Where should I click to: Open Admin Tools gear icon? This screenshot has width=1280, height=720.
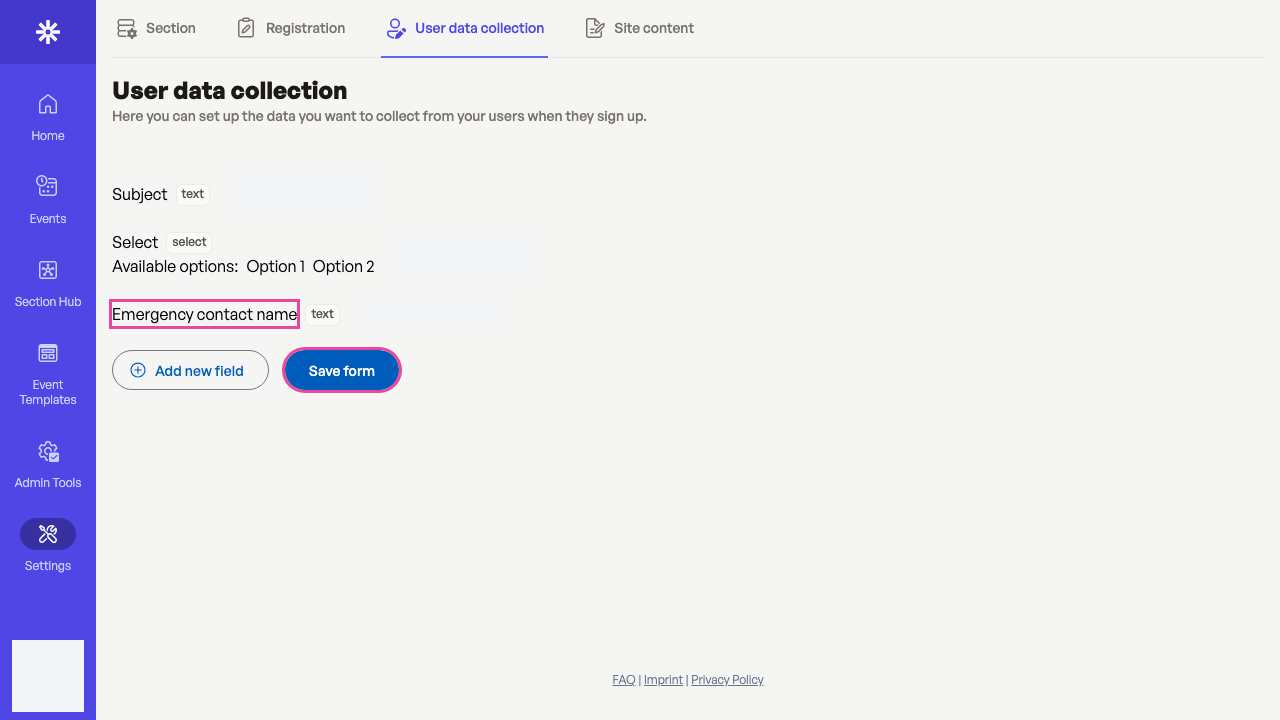(48, 452)
